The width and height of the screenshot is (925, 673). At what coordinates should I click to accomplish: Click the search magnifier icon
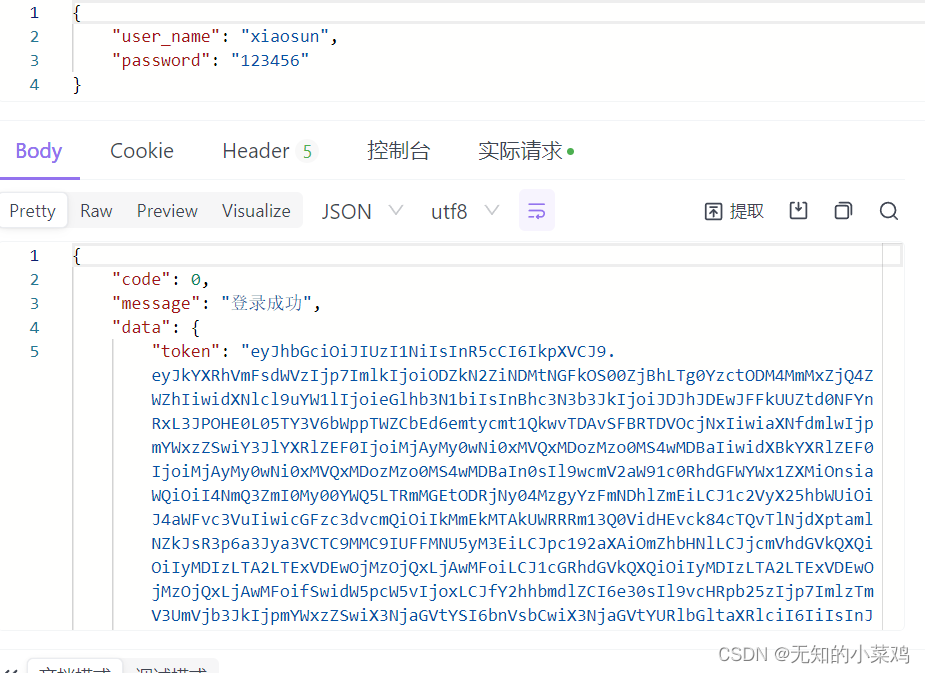(888, 211)
